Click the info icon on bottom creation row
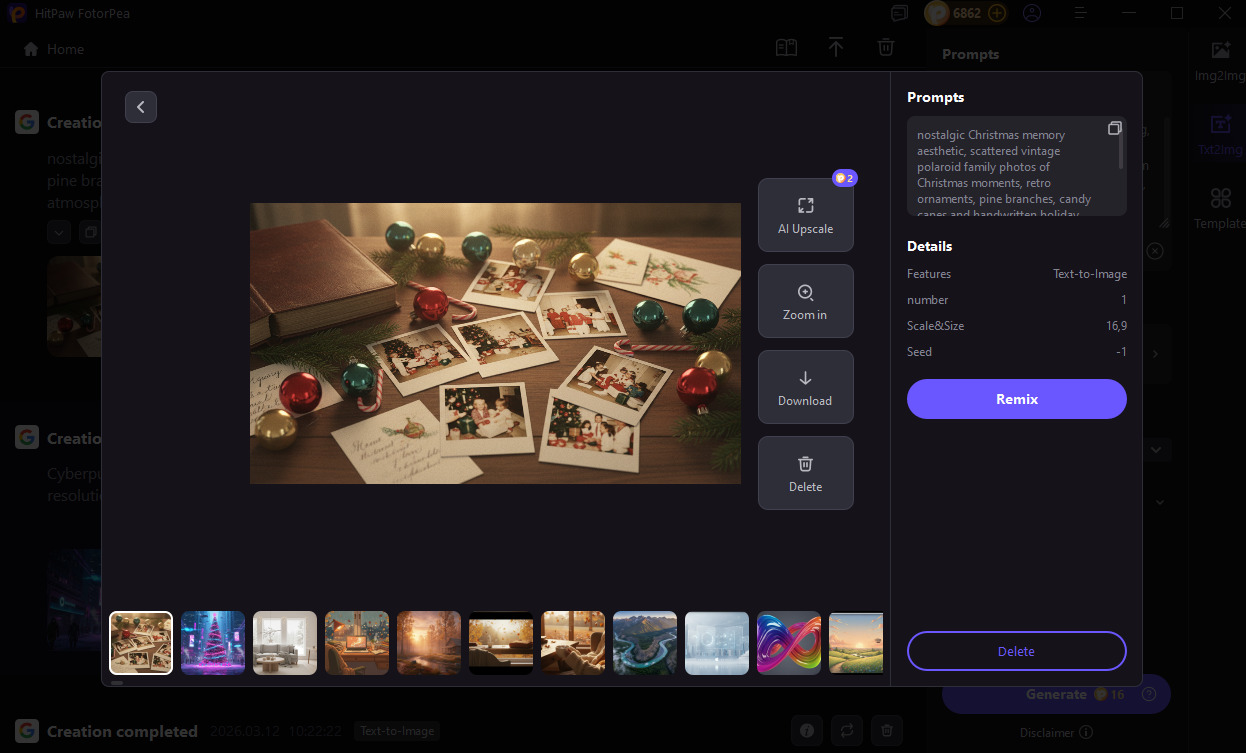The height and width of the screenshot is (753, 1246). pyautogui.click(x=806, y=731)
